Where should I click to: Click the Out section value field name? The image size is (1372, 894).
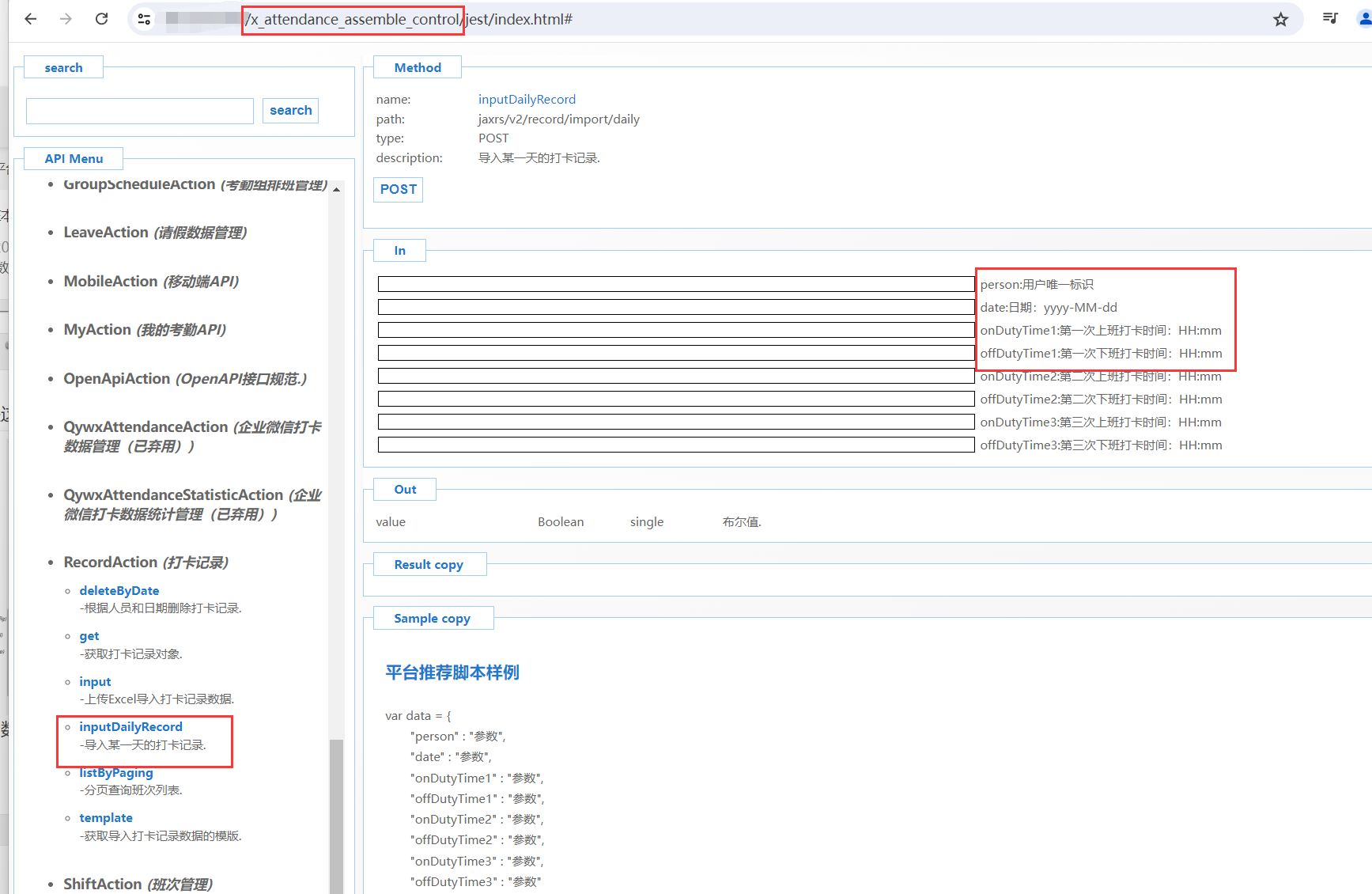[x=391, y=522]
